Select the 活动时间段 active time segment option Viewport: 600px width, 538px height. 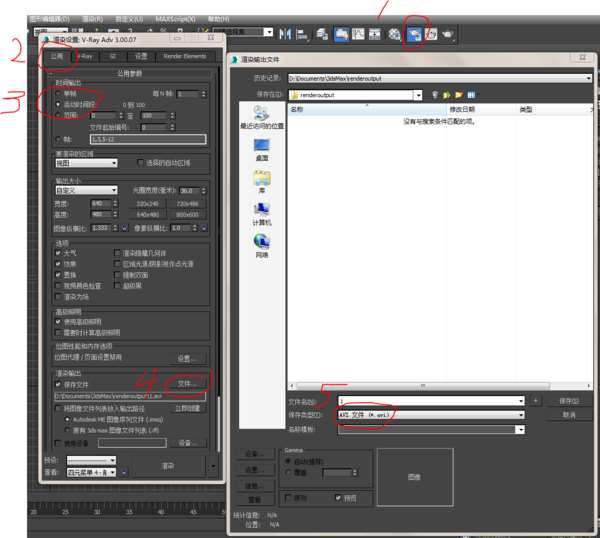tap(58, 104)
